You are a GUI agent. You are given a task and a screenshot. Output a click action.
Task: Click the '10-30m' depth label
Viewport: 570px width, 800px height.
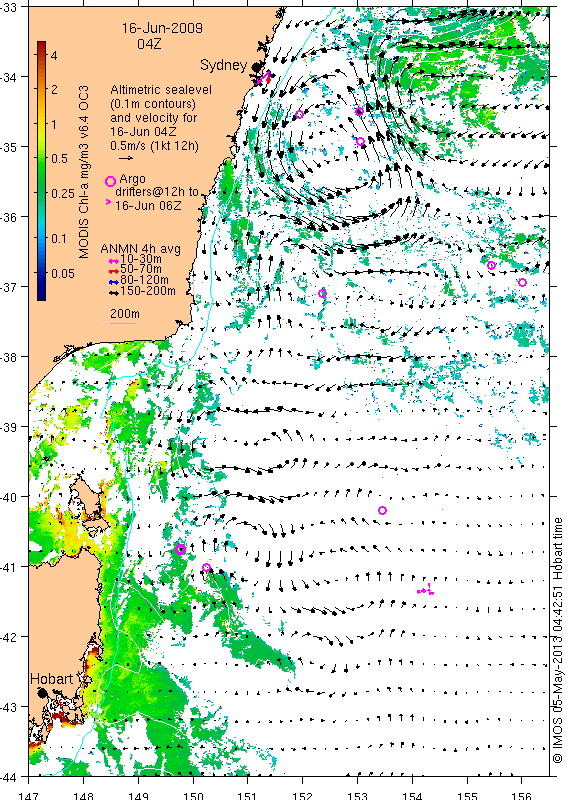click(141, 259)
